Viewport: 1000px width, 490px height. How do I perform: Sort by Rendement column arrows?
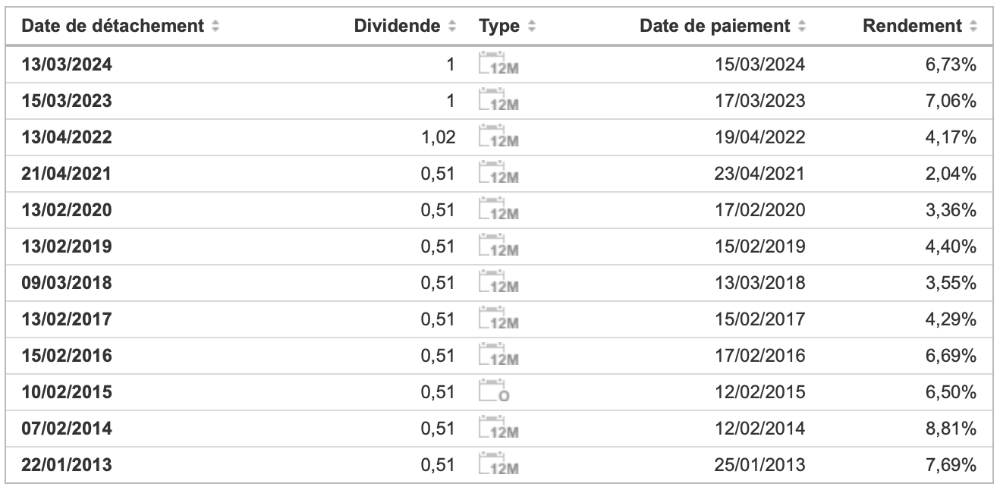pos(972,25)
